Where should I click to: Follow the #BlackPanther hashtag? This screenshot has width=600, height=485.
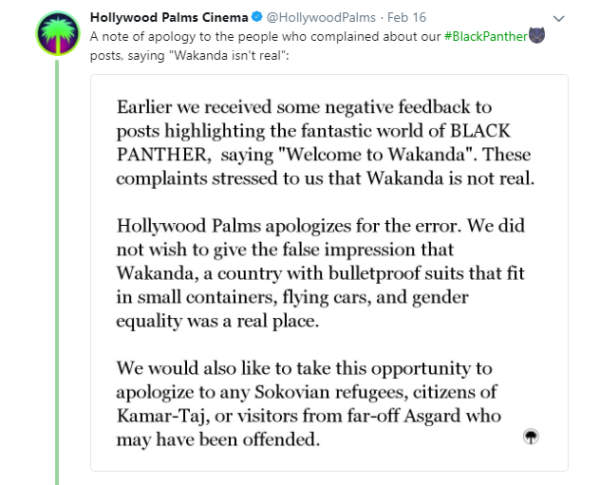(x=488, y=36)
